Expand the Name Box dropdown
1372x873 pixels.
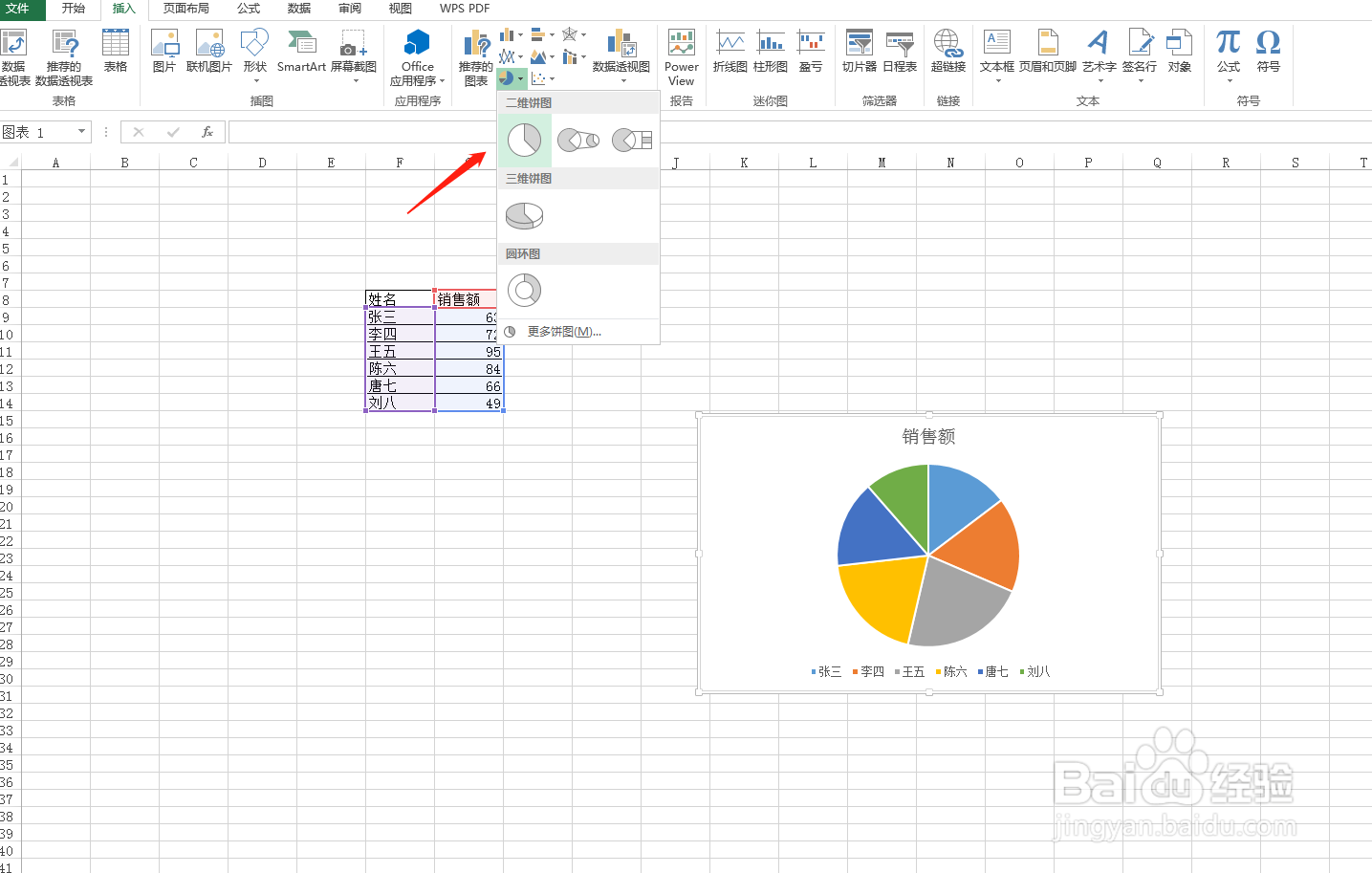(82, 132)
